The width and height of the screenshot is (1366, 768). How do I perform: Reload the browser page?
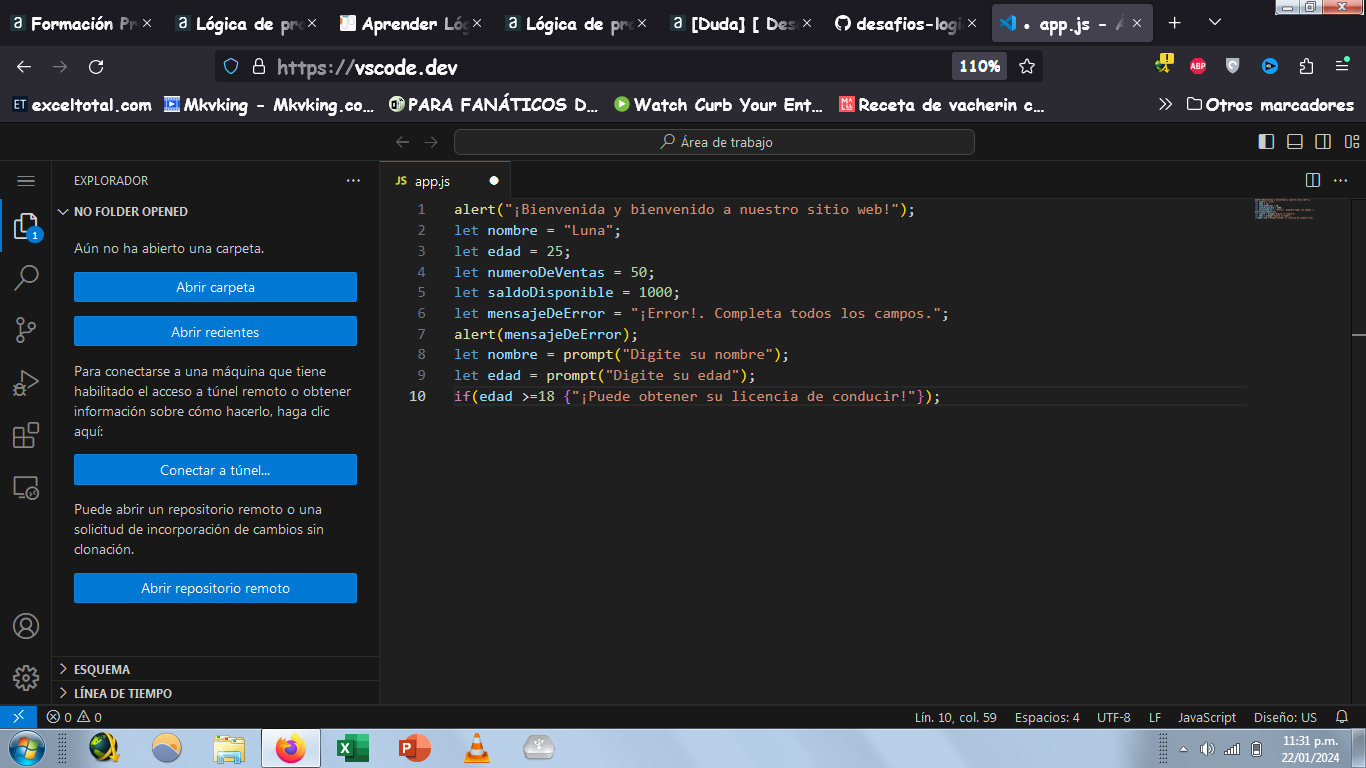coord(96,67)
